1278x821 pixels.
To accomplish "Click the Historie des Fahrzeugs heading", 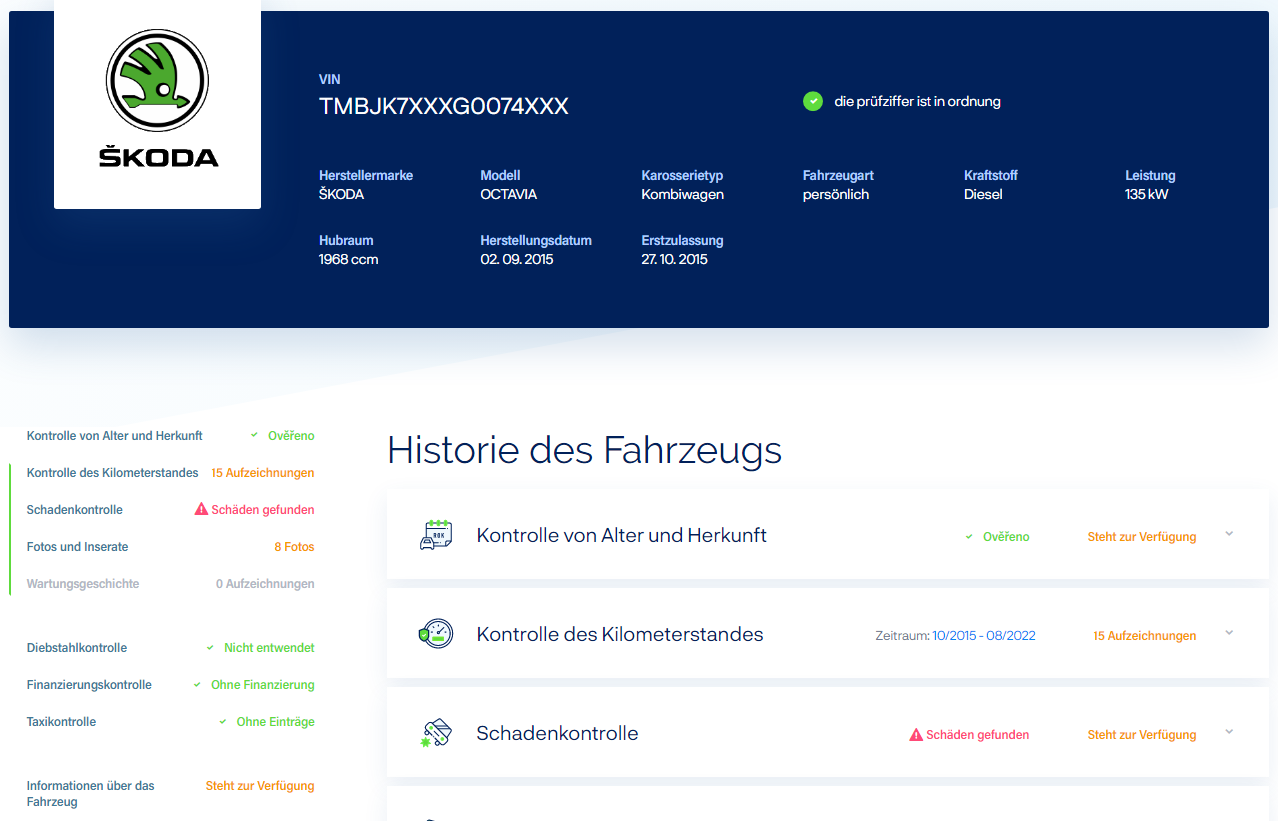I will [x=585, y=451].
